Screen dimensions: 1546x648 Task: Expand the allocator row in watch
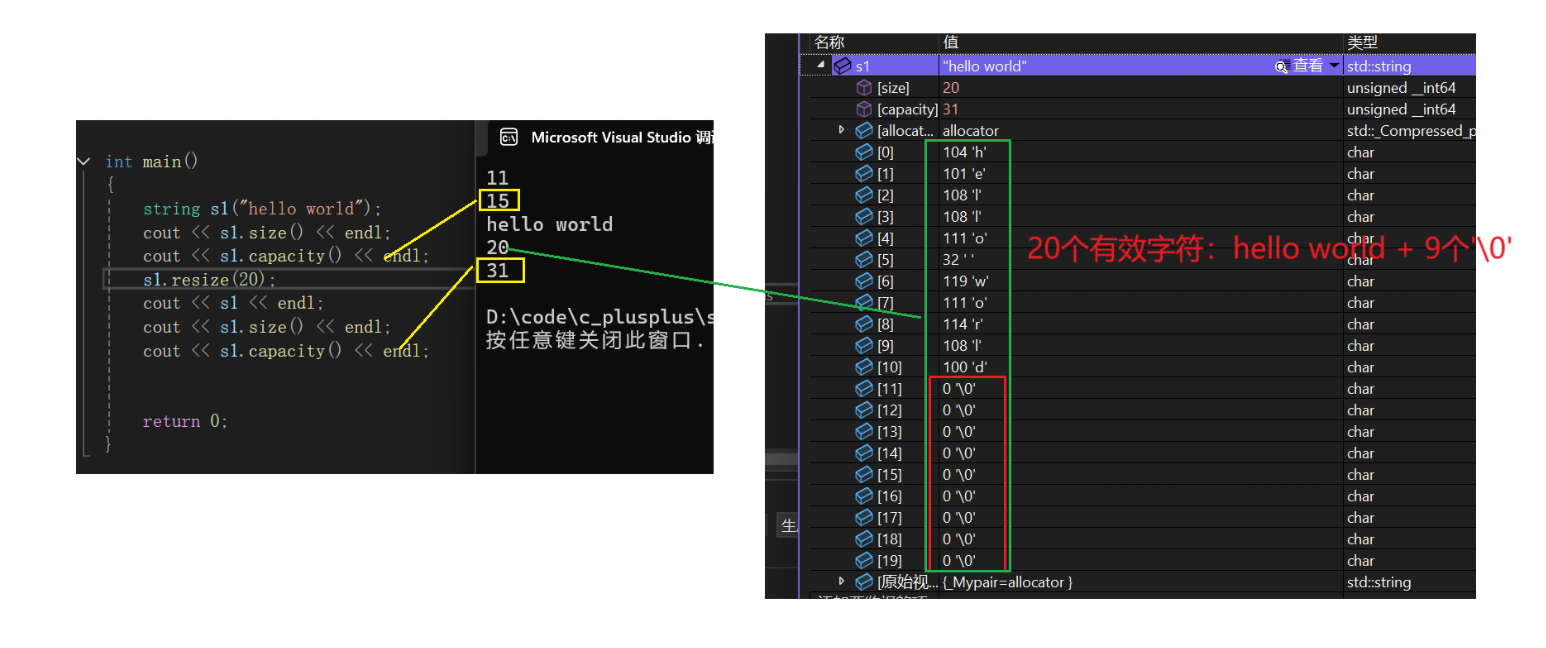[841, 130]
